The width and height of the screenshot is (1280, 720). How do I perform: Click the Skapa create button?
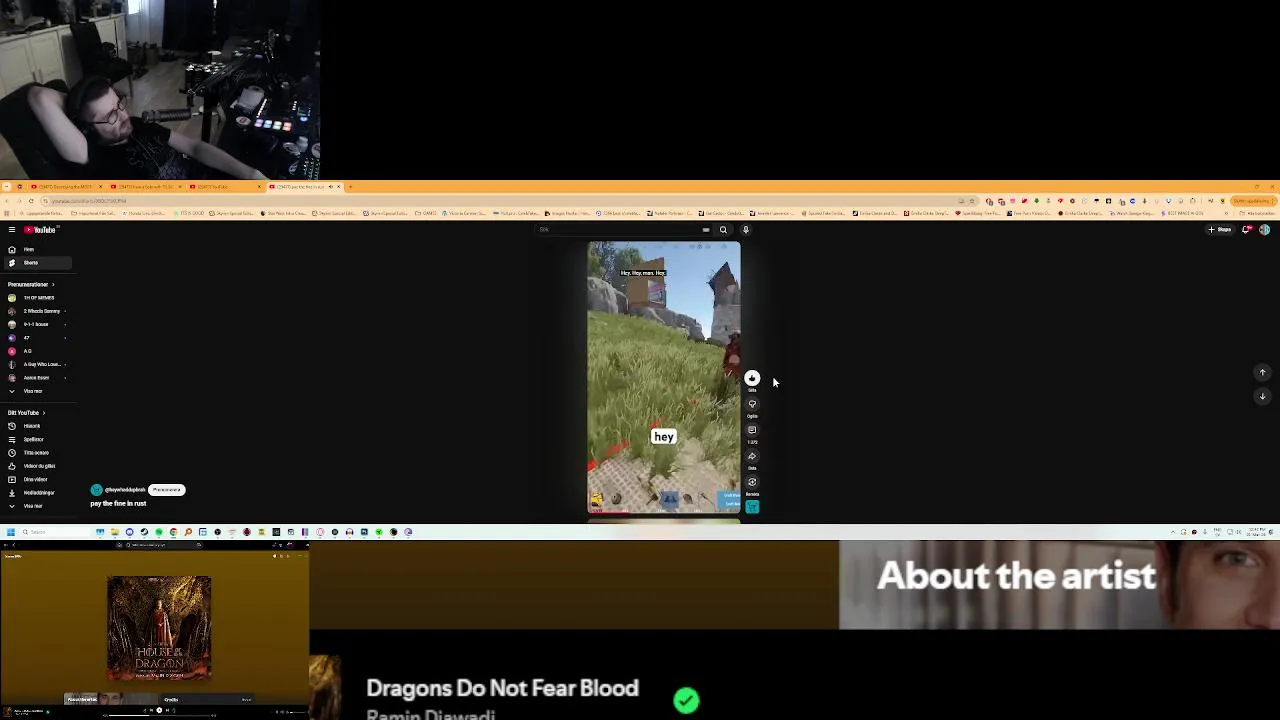click(x=1219, y=230)
